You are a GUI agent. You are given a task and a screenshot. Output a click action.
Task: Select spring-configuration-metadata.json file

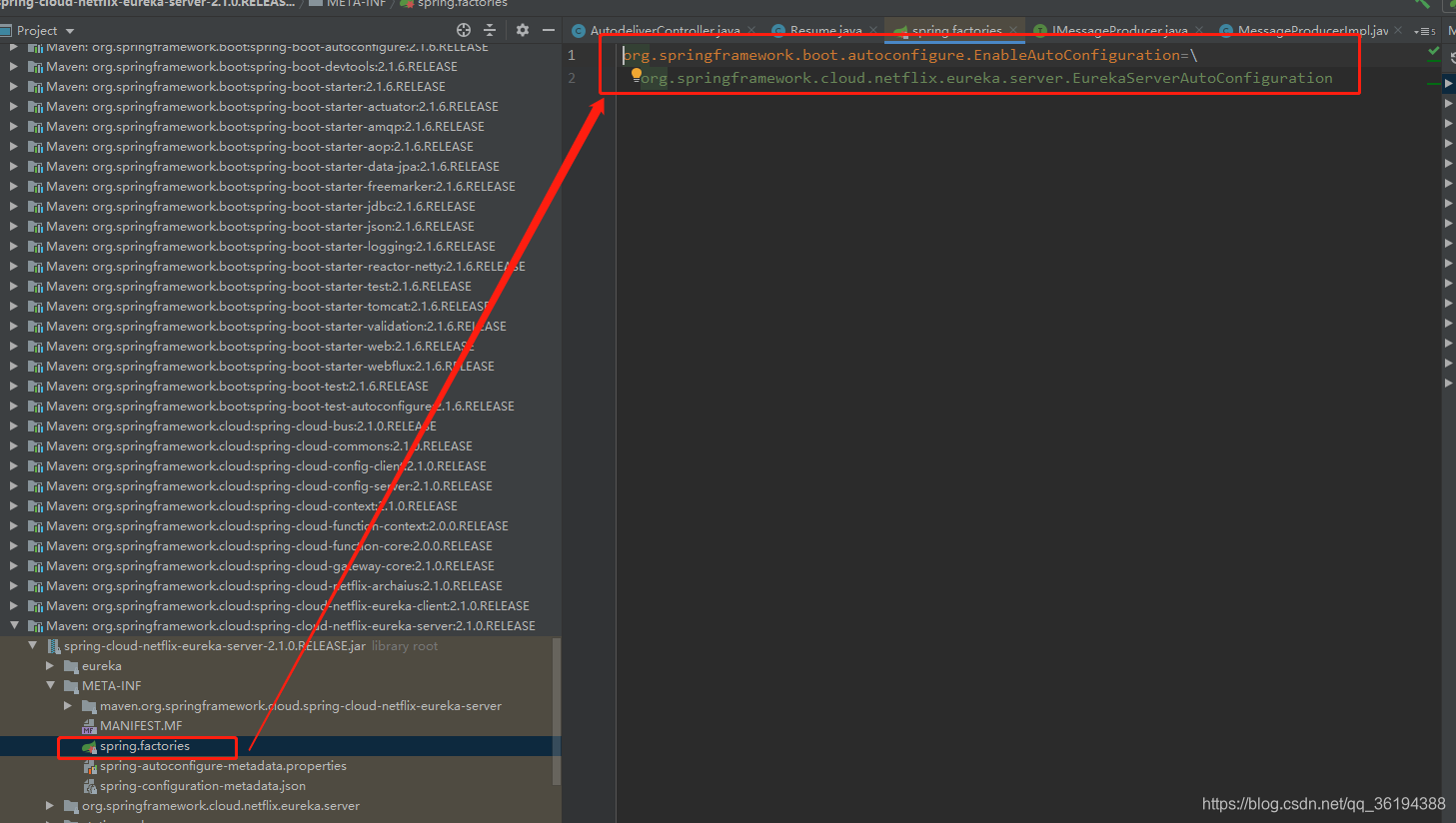[203, 786]
